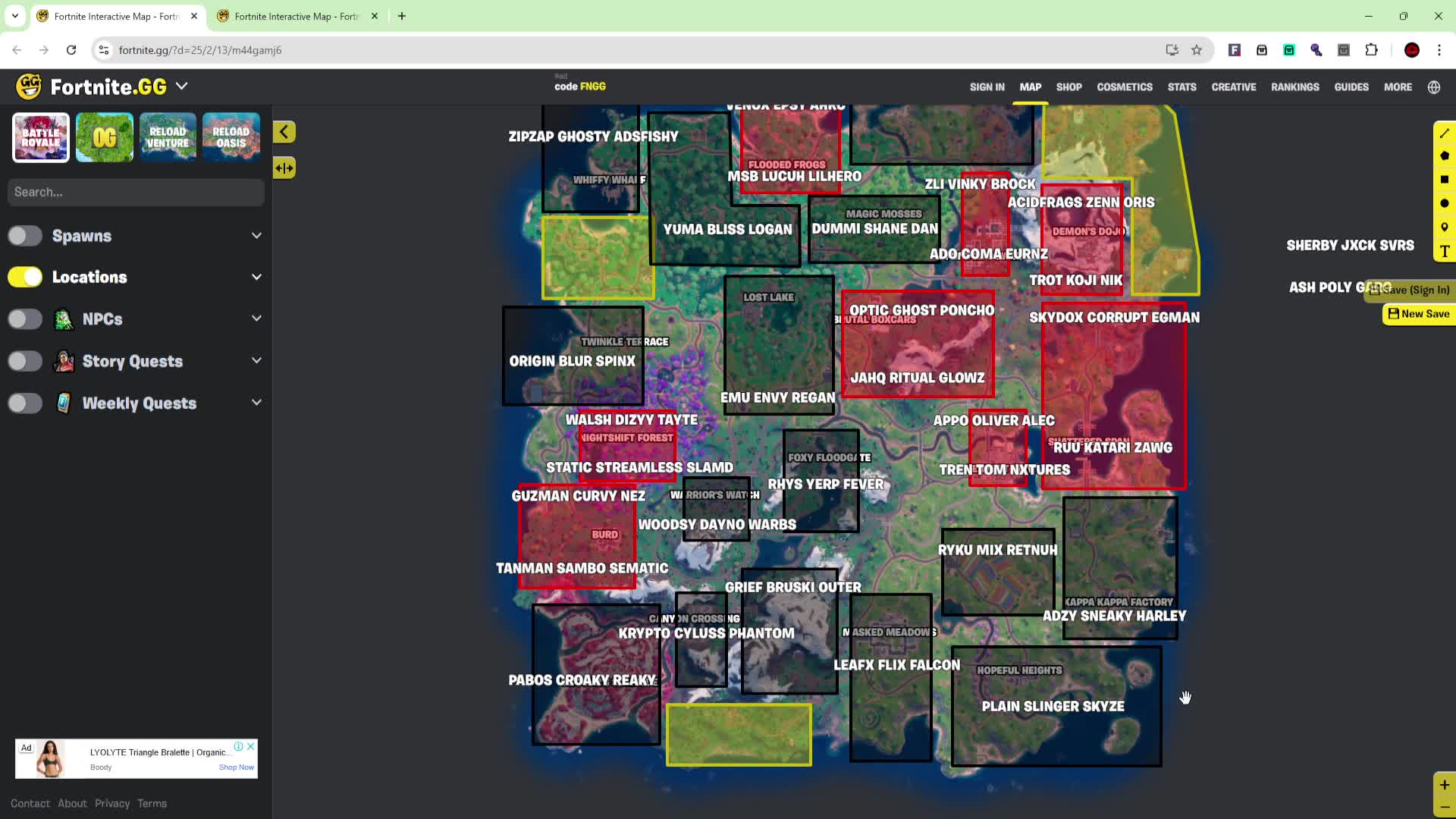Viewport: 1456px width, 819px height.
Task: Select the OG map thumbnail
Action: 105,137
